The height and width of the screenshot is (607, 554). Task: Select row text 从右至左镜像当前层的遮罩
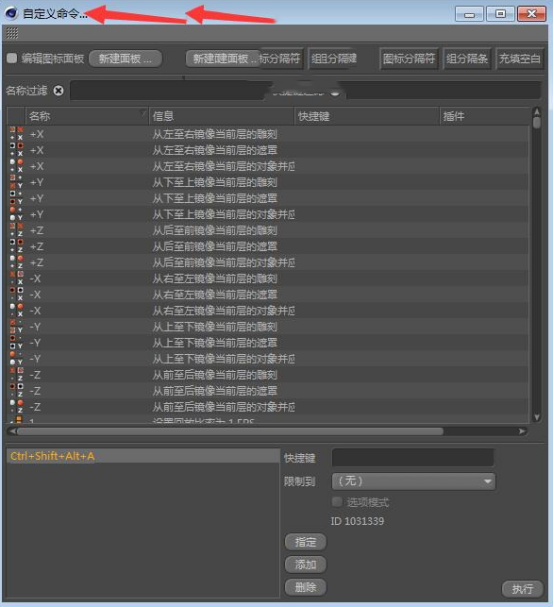point(215,295)
